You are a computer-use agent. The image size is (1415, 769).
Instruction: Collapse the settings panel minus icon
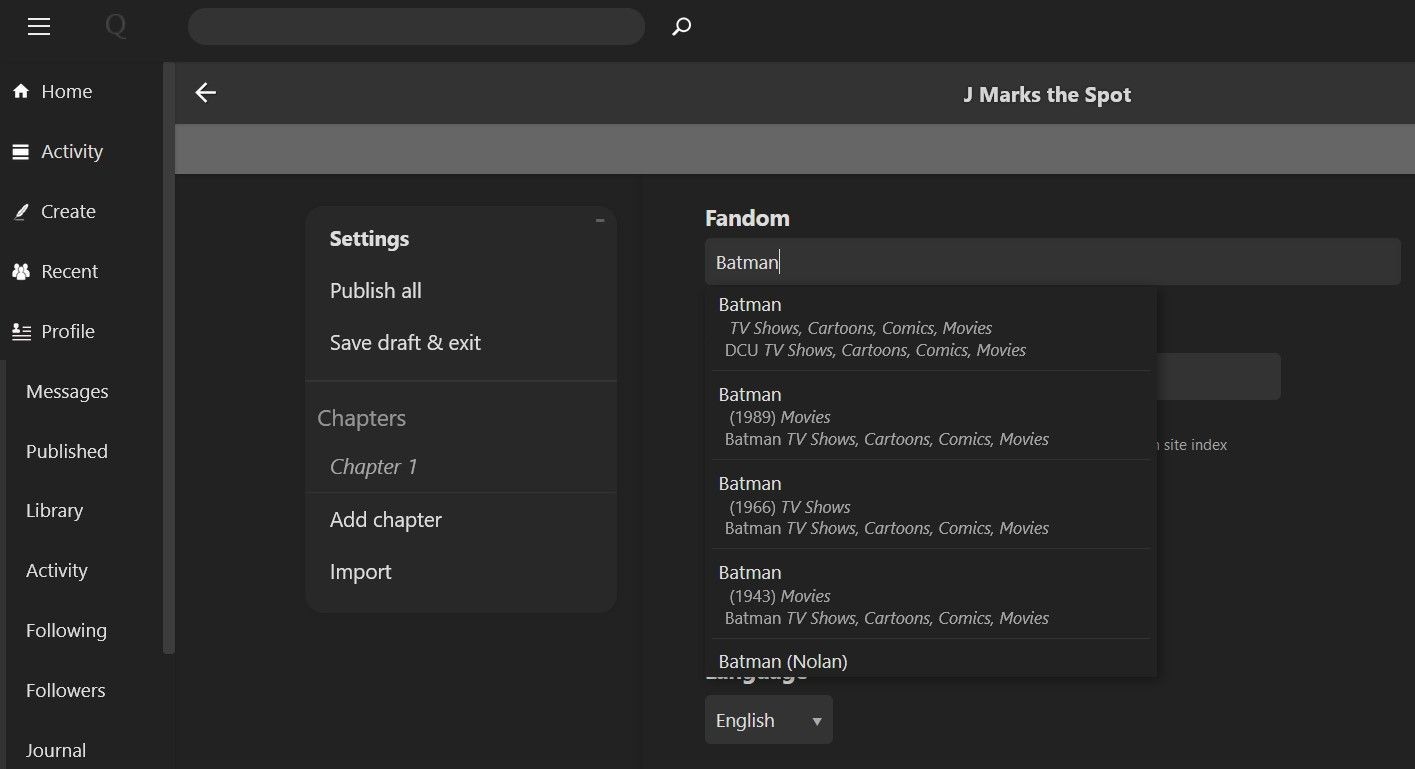click(x=600, y=220)
